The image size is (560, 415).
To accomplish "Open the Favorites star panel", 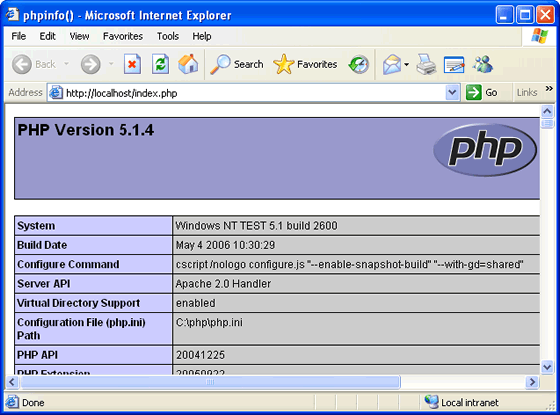I will tap(305, 64).
